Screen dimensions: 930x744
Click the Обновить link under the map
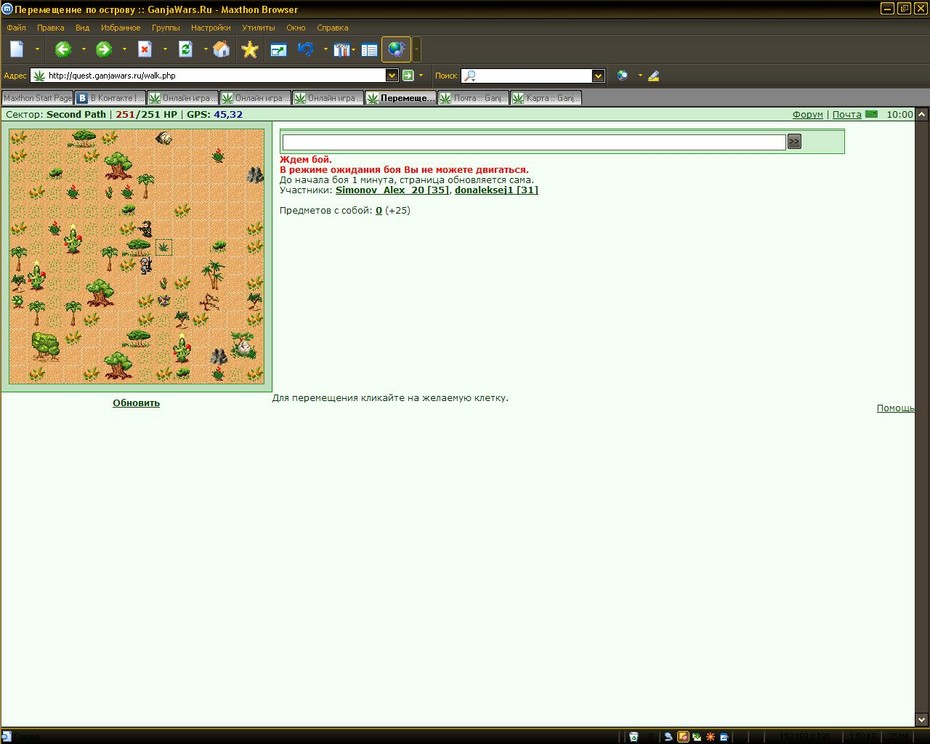point(136,403)
